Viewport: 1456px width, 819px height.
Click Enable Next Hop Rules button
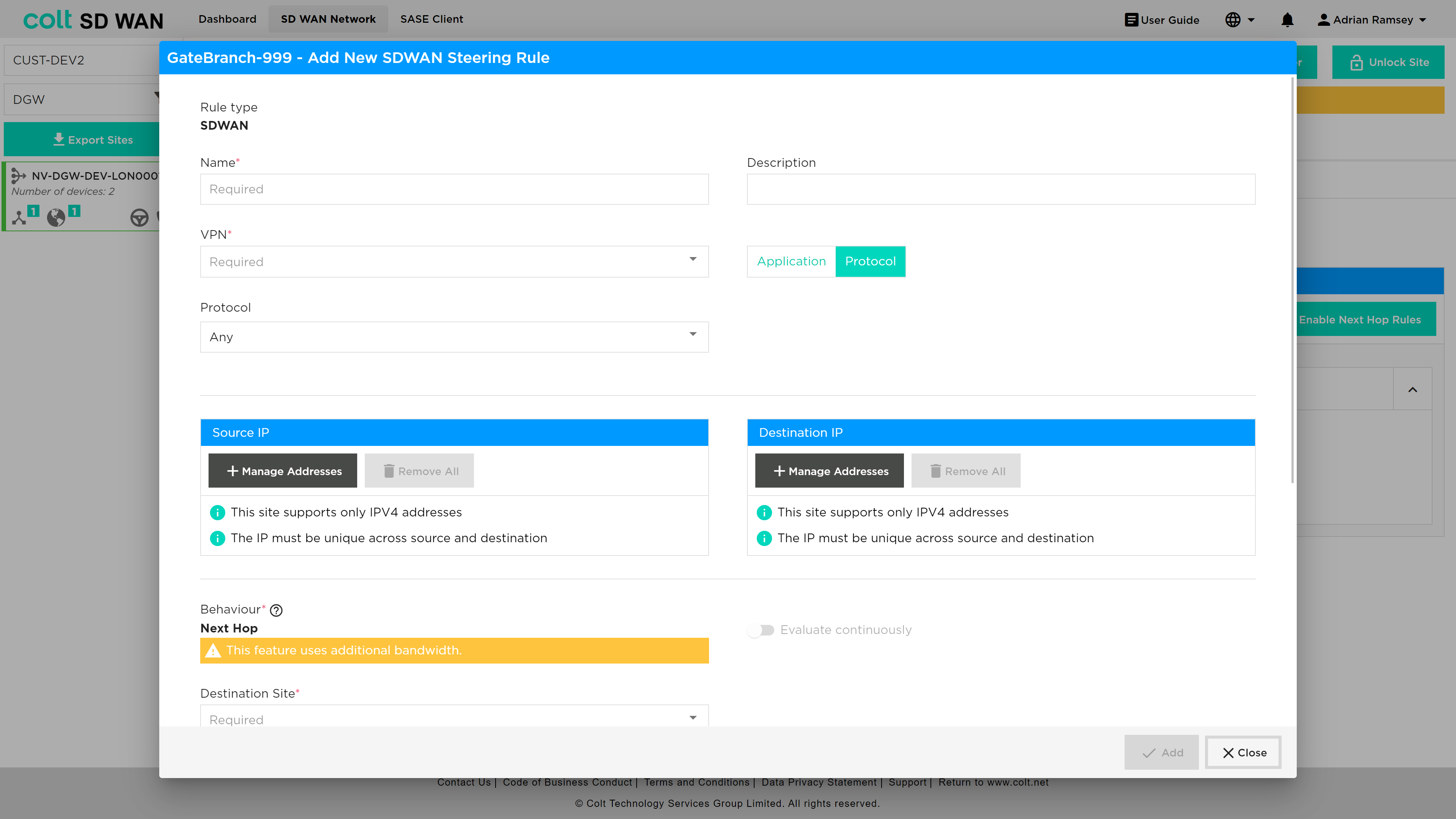pyautogui.click(x=1365, y=319)
